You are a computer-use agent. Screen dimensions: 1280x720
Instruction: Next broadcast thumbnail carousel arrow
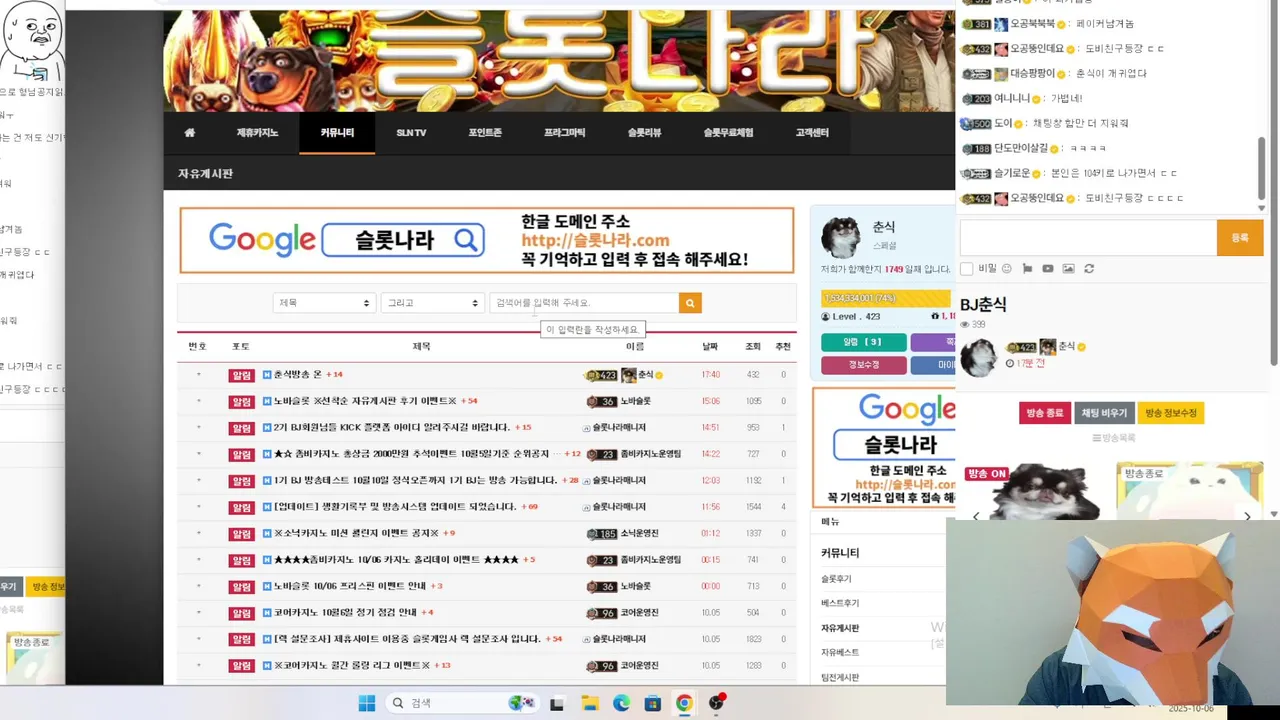[1247, 516]
